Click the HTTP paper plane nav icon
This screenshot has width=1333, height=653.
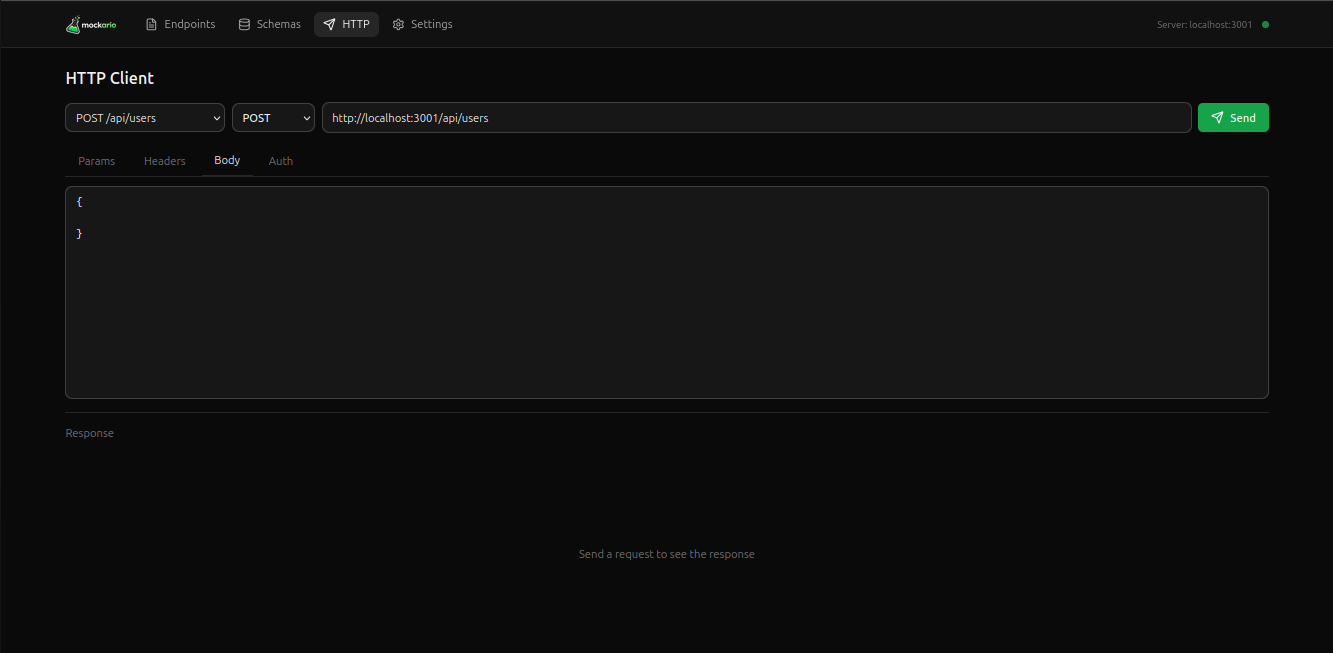(x=329, y=25)
